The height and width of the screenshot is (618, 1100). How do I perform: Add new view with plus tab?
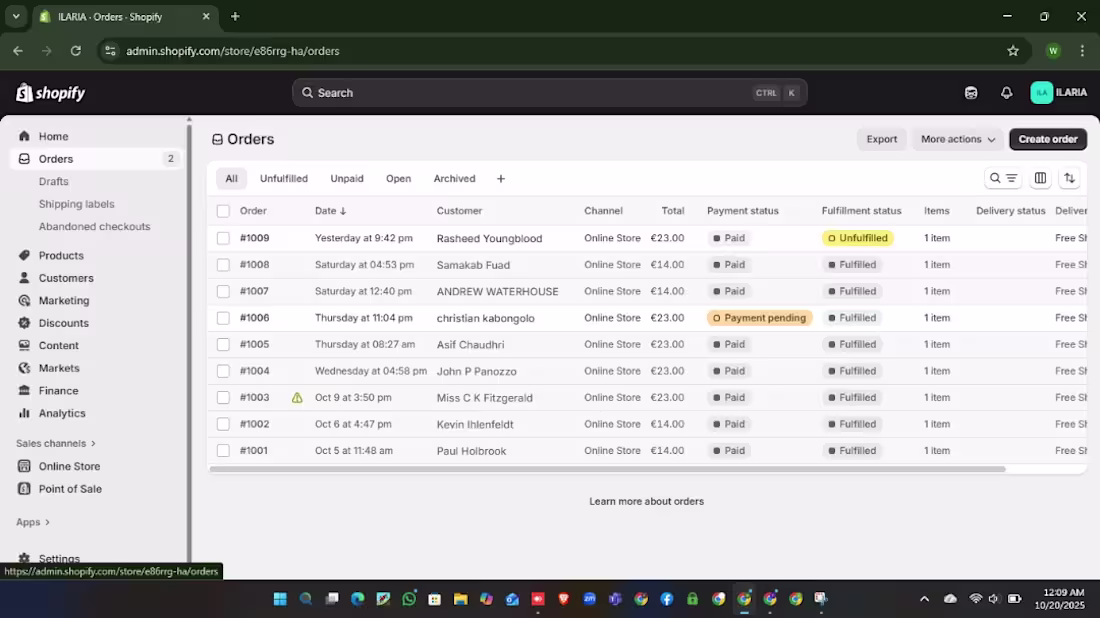click(x=500, y=178)
